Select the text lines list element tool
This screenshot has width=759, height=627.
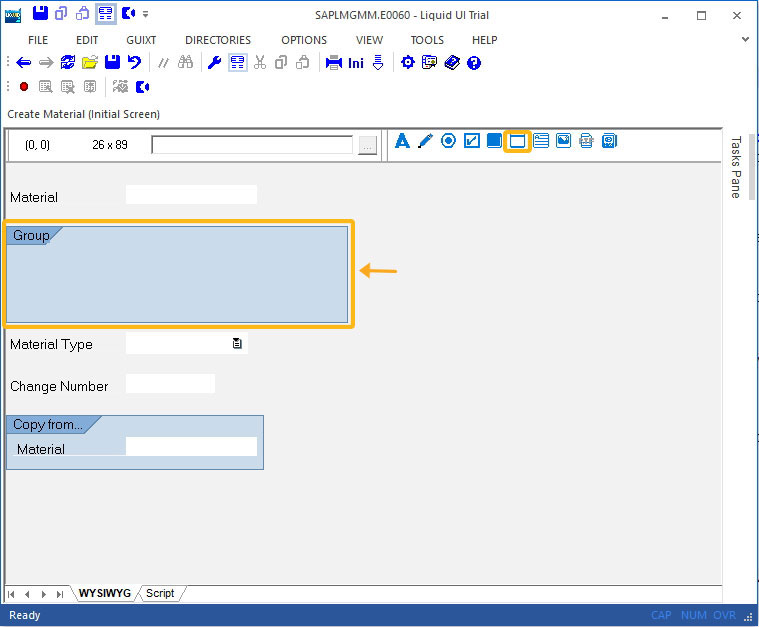click(x=541, y=141)
